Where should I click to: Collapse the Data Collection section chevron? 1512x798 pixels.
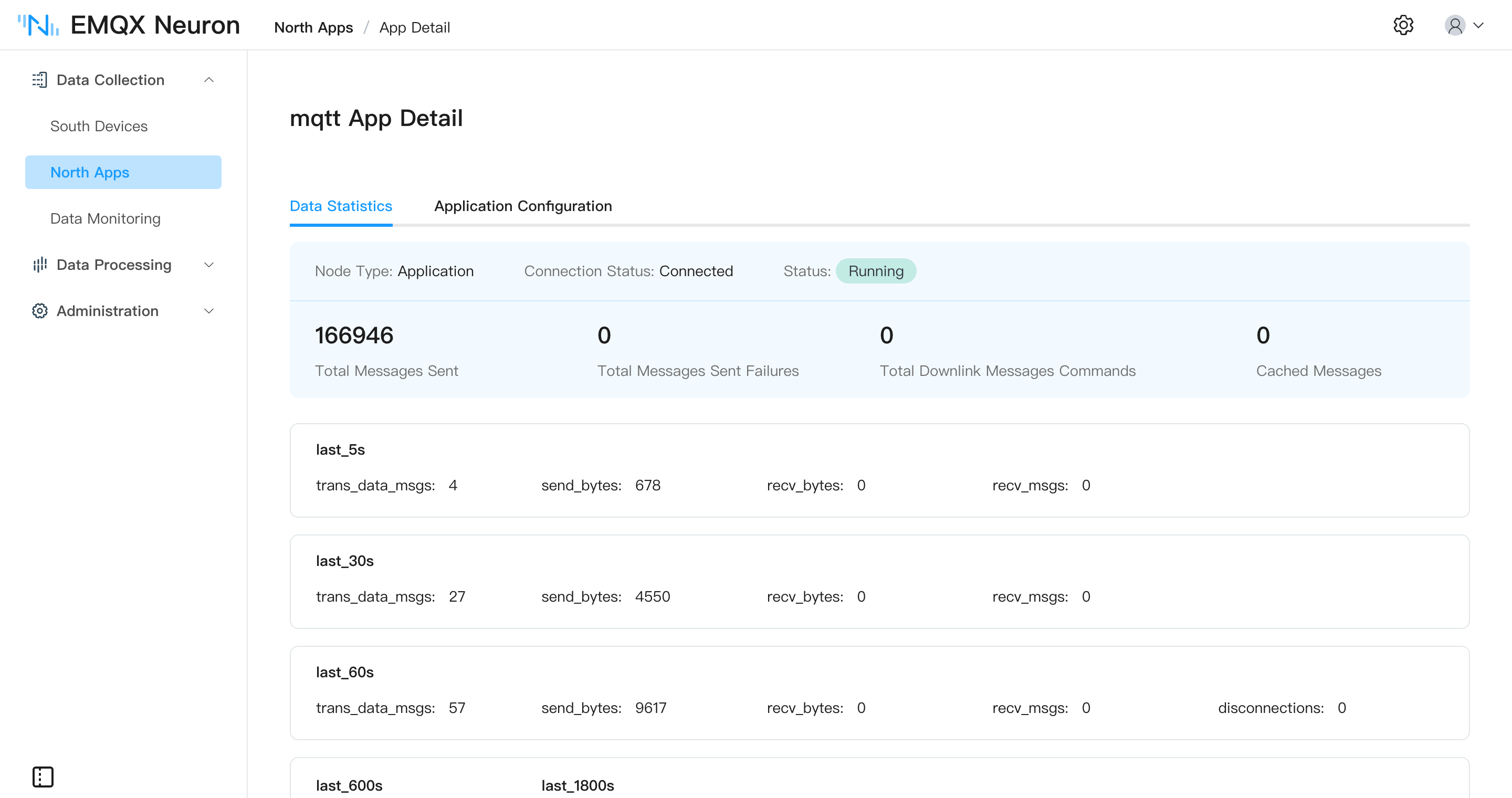[x=209, y=80]
